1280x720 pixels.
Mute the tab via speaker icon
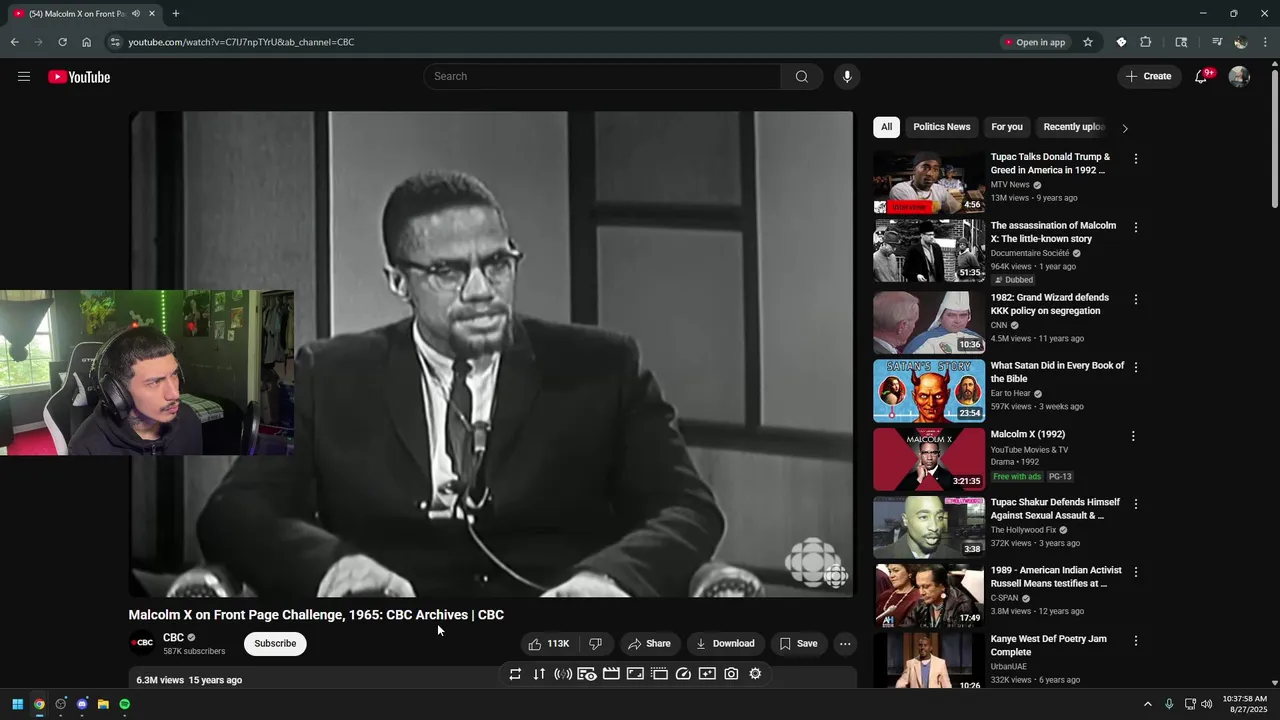point(136,14)
